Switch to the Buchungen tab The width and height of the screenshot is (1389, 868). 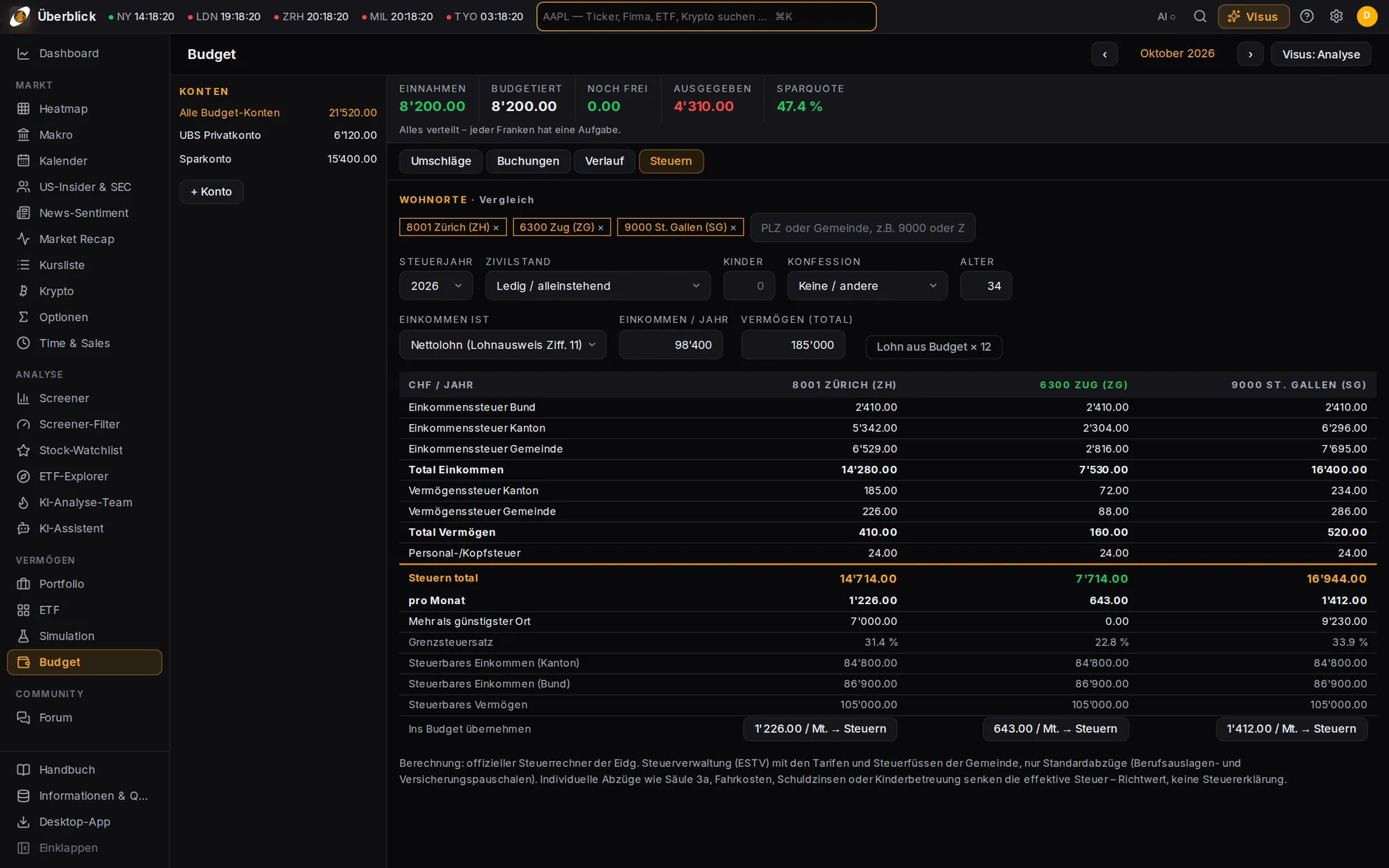(528, 161)
